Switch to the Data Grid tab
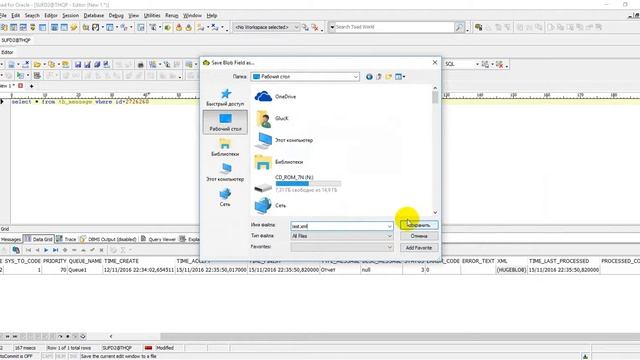The width and height of the screenshot is (640, 360). tap(39, 239)
